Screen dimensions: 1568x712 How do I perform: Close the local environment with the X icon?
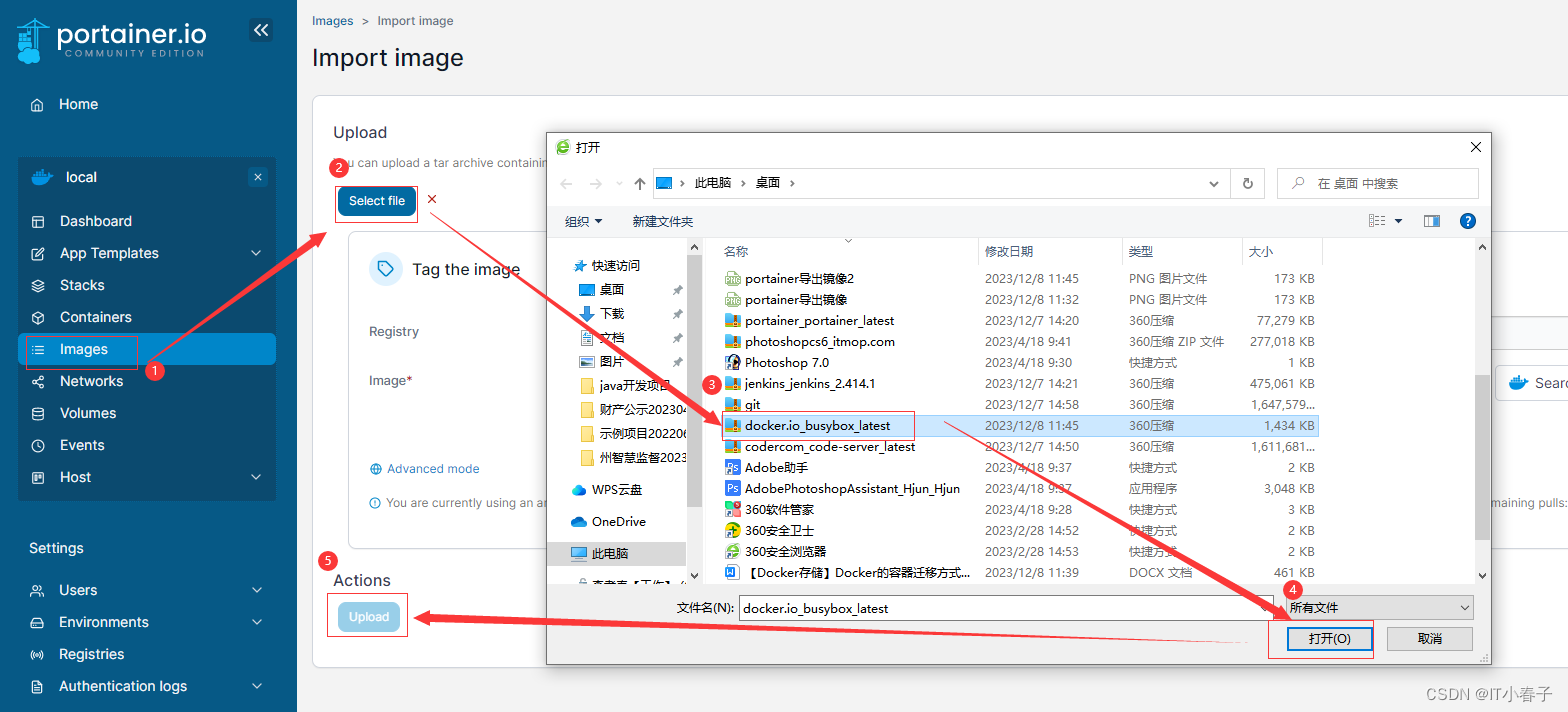(x=258, y=177)
